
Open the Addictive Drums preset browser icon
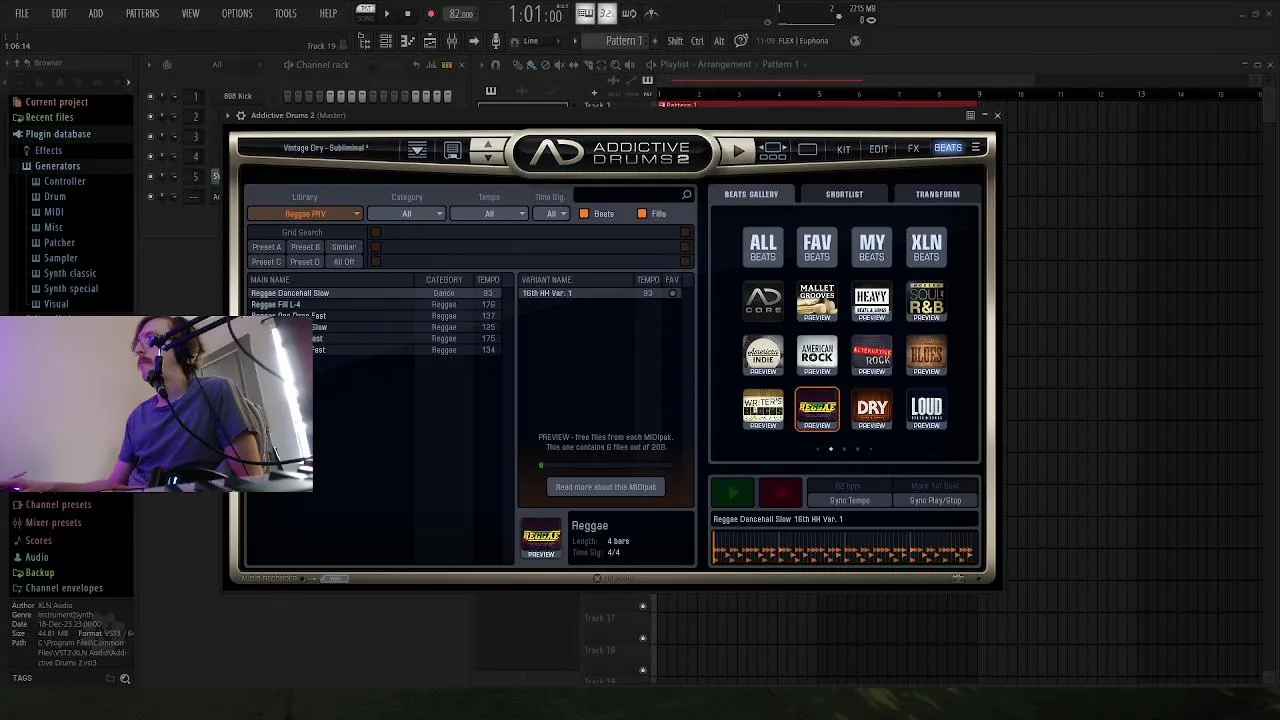click(x=417, y=150)
